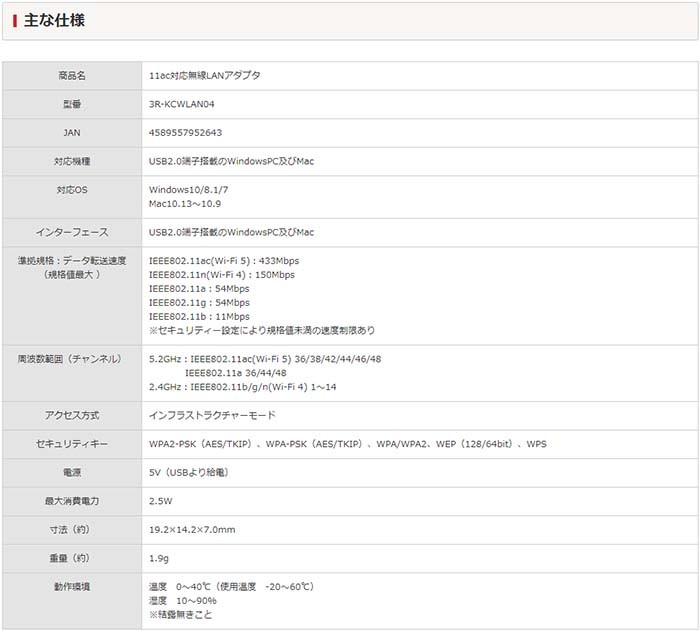Screen dimensions: 700x631
Task: Click the インターフェース row label
Action: coord(72,232)
